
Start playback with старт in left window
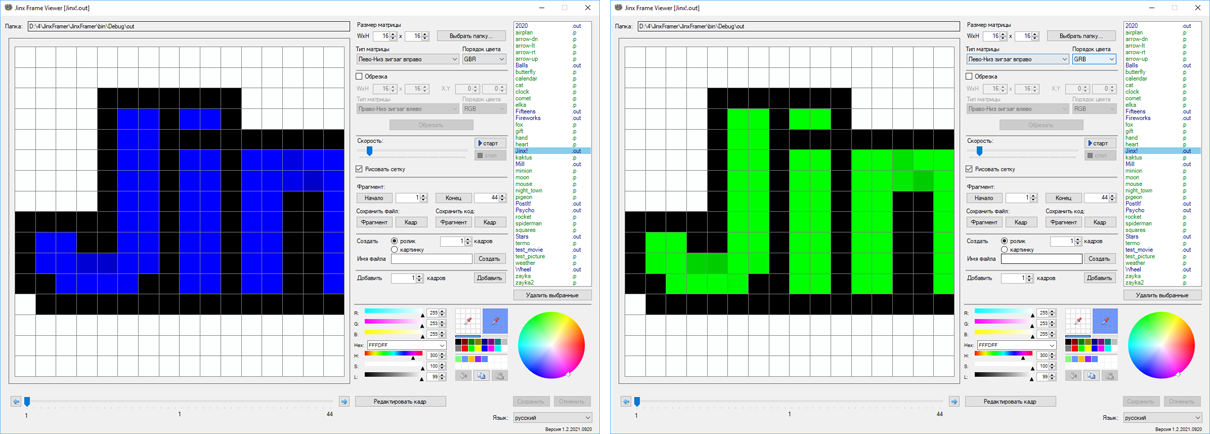pos(488,143)
